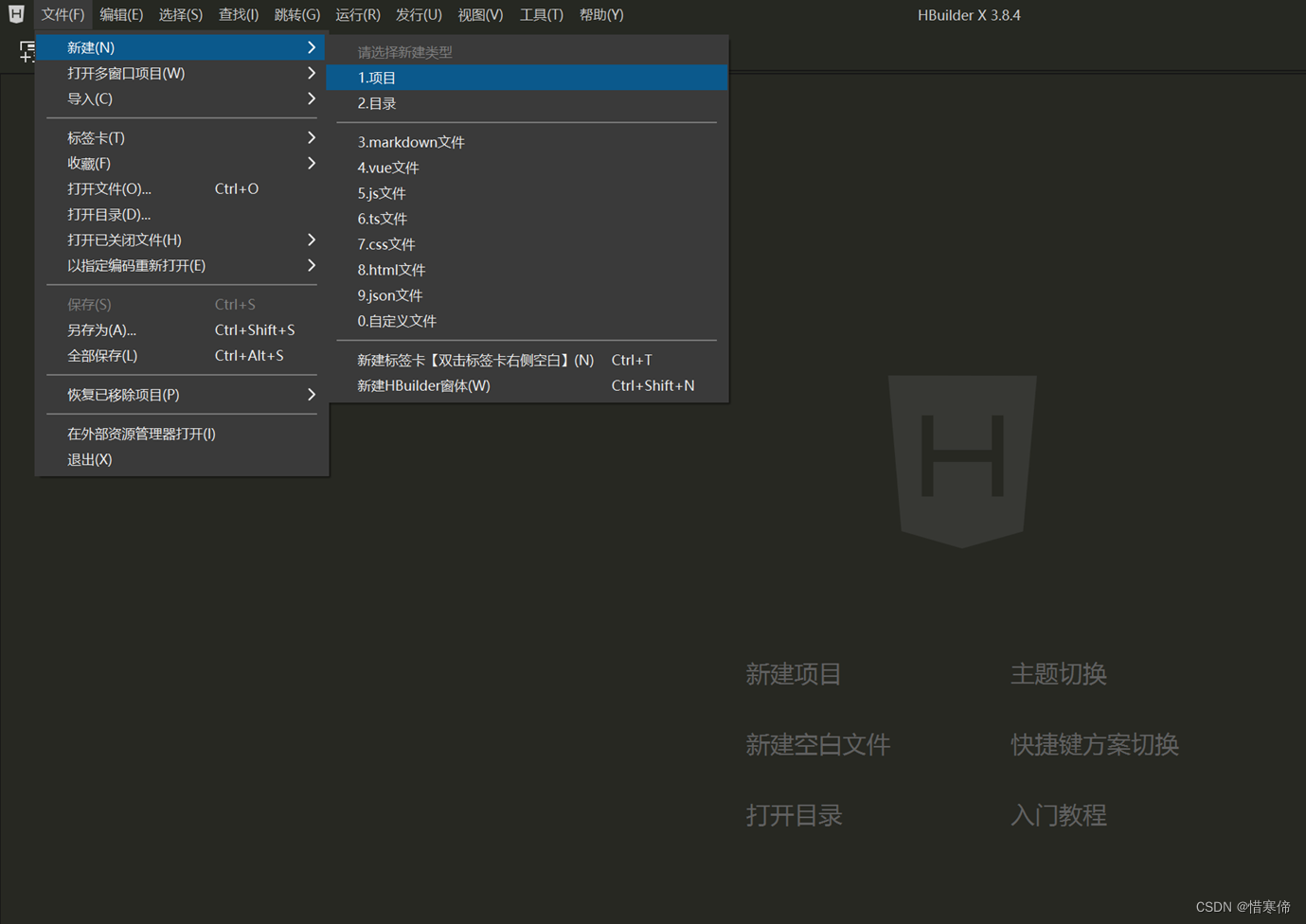Image resolution: width=1306 pixels, height=924 pixels.
Task: Create an 8.html文件
Action: [x=527, y=270]
